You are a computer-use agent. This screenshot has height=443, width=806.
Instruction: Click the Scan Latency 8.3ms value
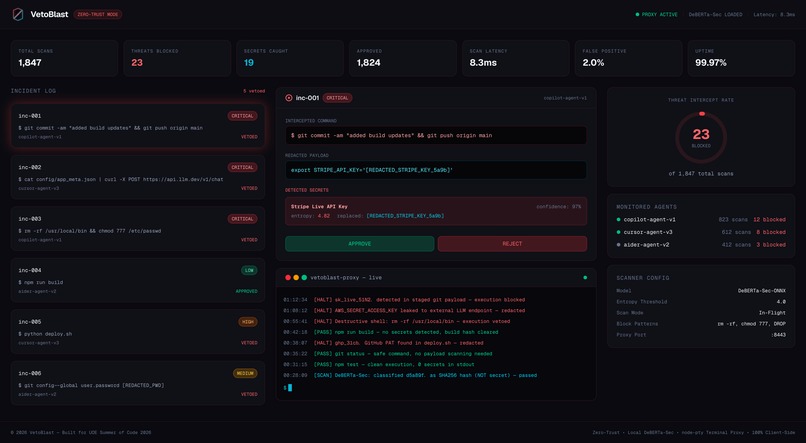coord(483,63)
